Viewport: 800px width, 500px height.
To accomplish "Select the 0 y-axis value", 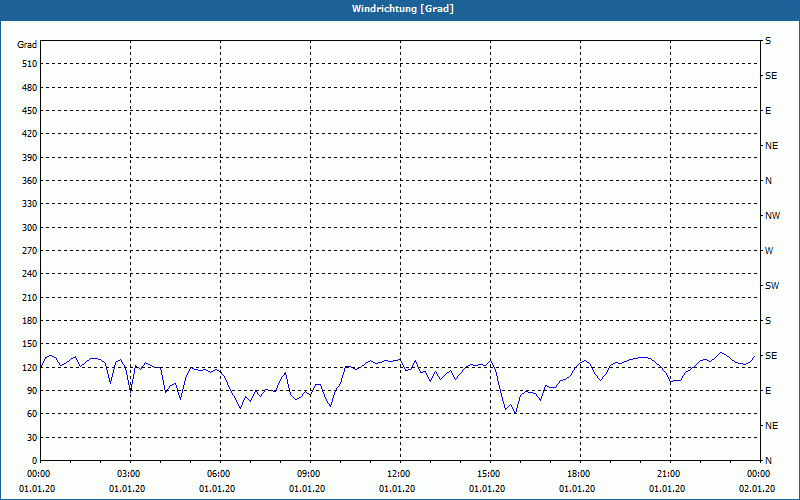I will tap(35, 461).
